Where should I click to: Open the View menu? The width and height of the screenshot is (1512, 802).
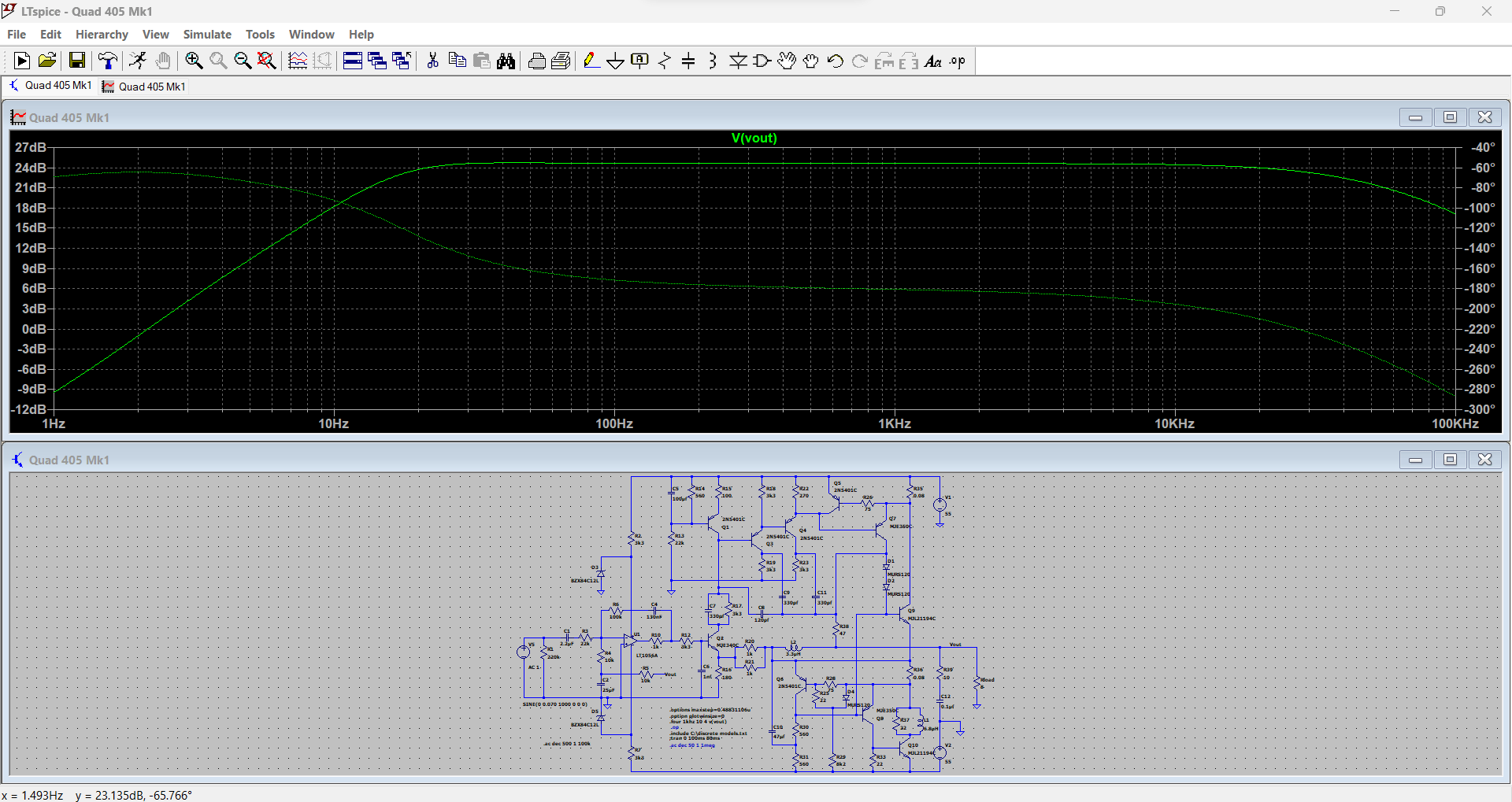point(155,34)
